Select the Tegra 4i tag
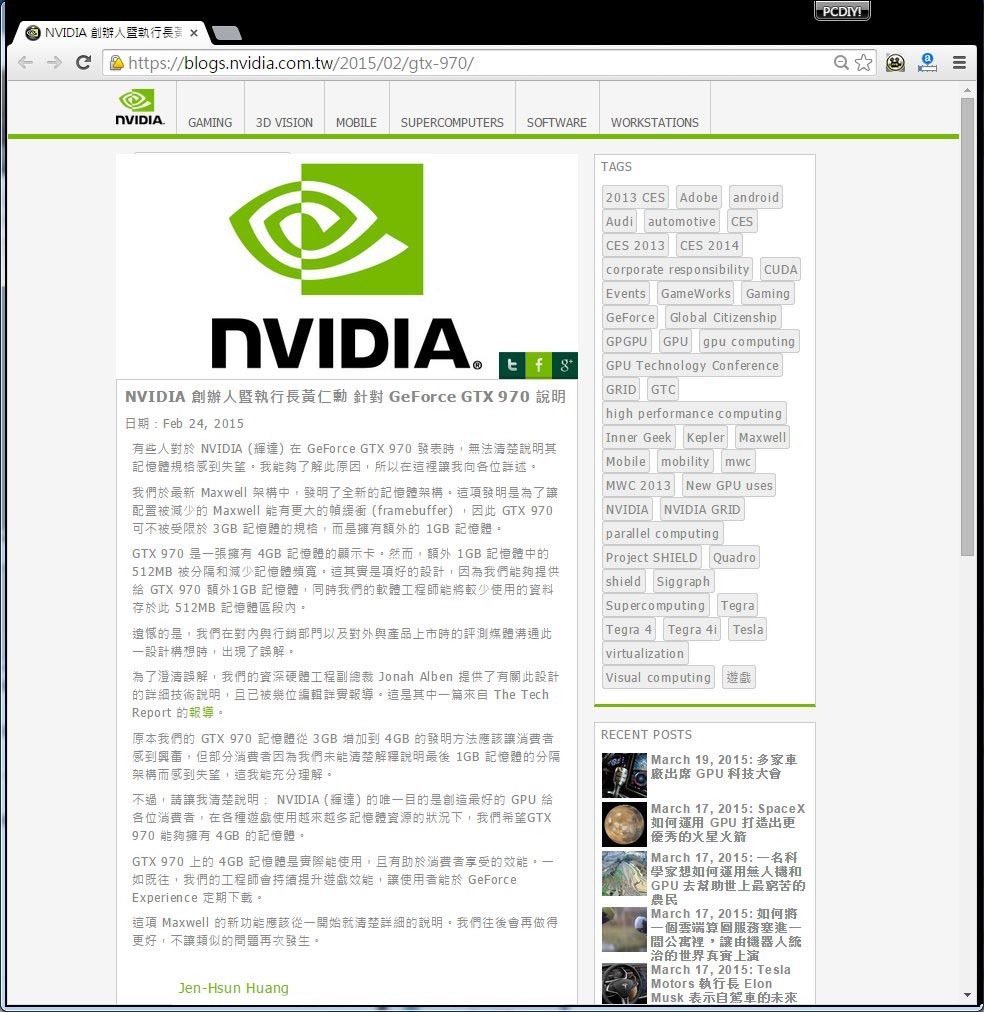 click(692, 629)
